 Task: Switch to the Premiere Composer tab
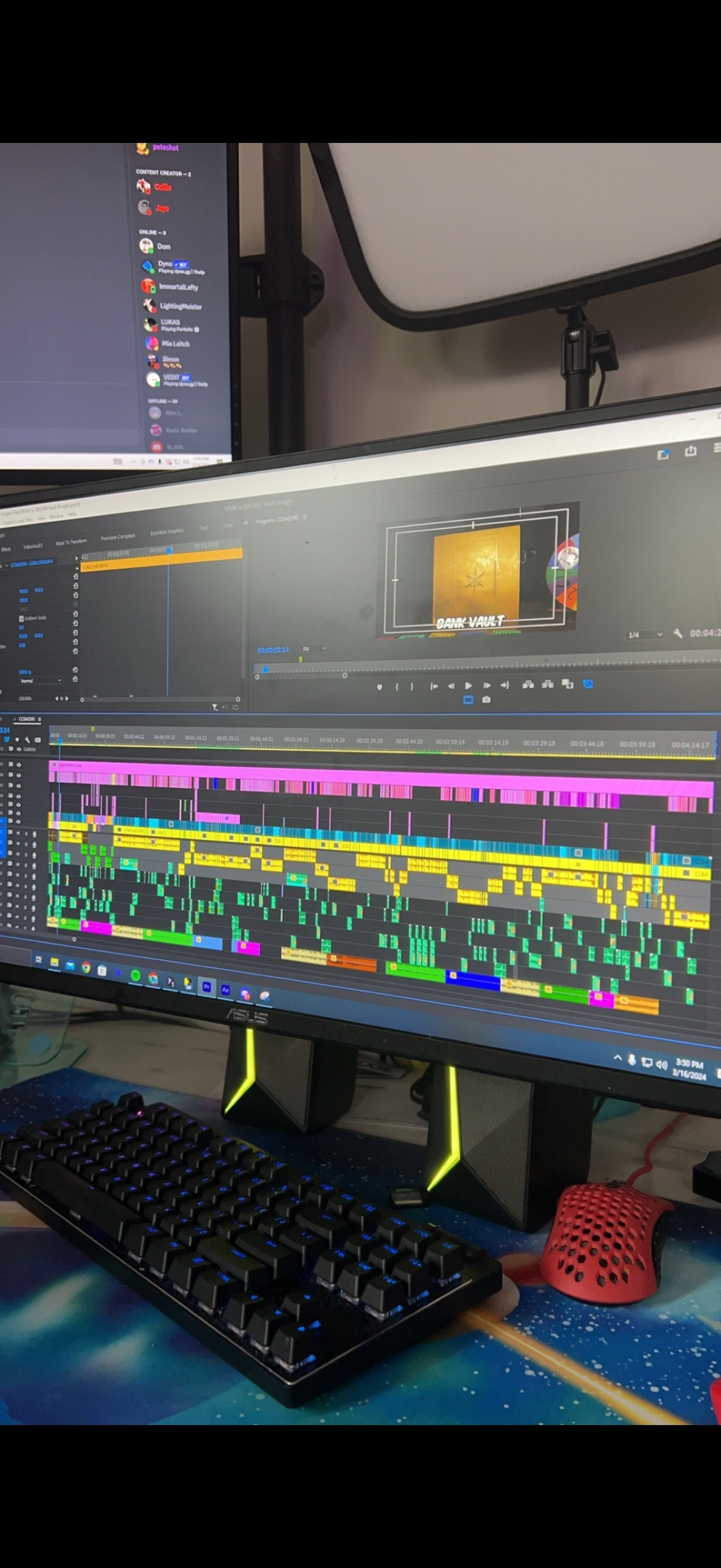(117, 537)
